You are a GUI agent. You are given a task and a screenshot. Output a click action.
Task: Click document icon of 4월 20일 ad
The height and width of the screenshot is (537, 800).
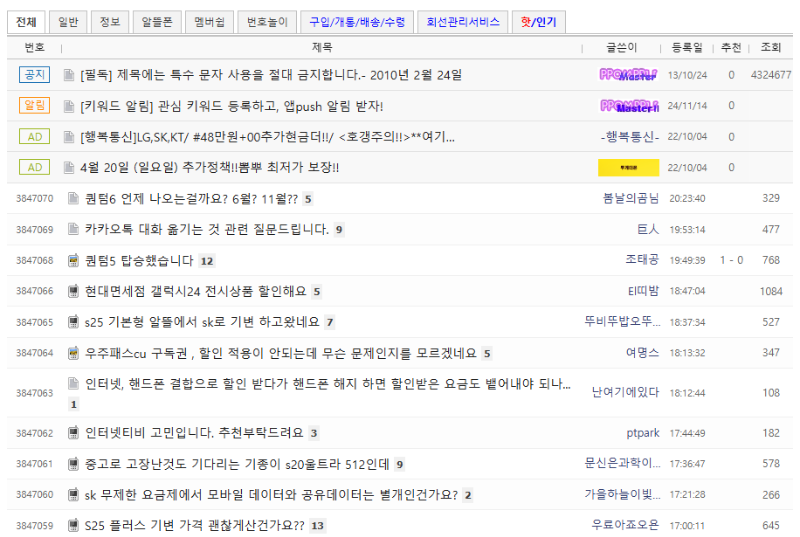point(69,167)
